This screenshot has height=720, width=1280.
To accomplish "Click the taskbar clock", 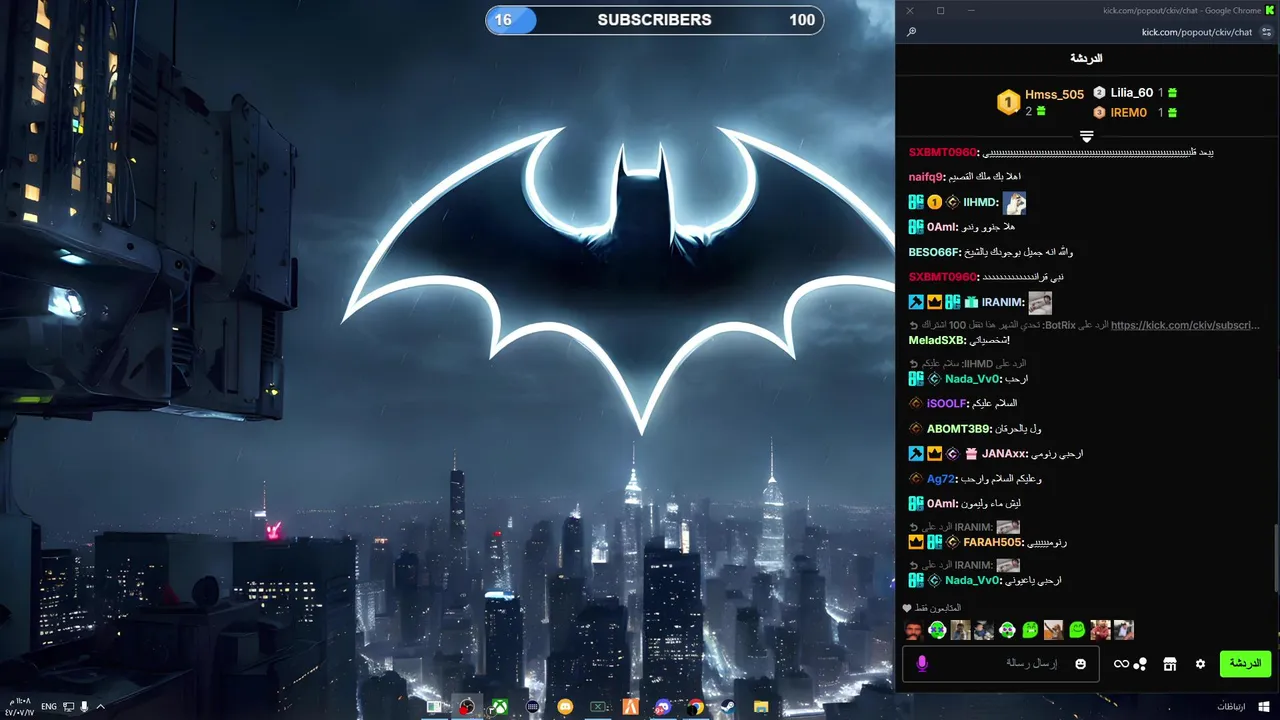I will [x=17, y=707].
